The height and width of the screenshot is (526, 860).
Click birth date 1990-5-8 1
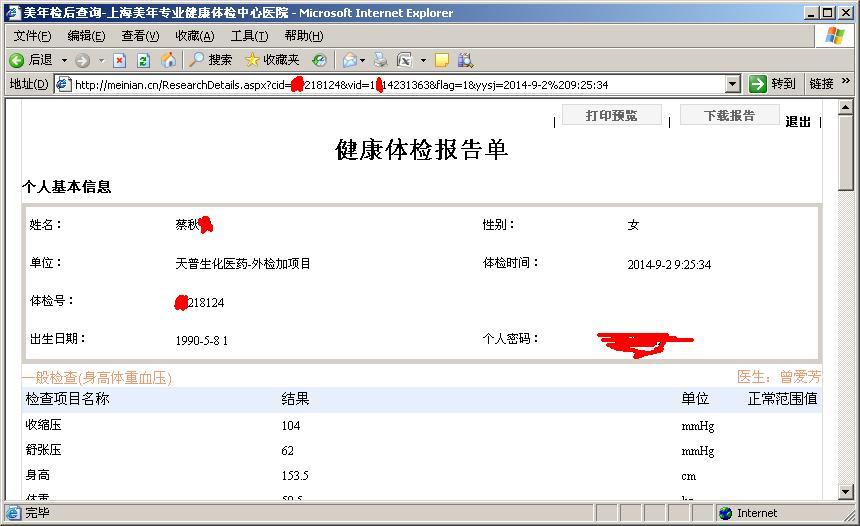[x=202, y=340]
